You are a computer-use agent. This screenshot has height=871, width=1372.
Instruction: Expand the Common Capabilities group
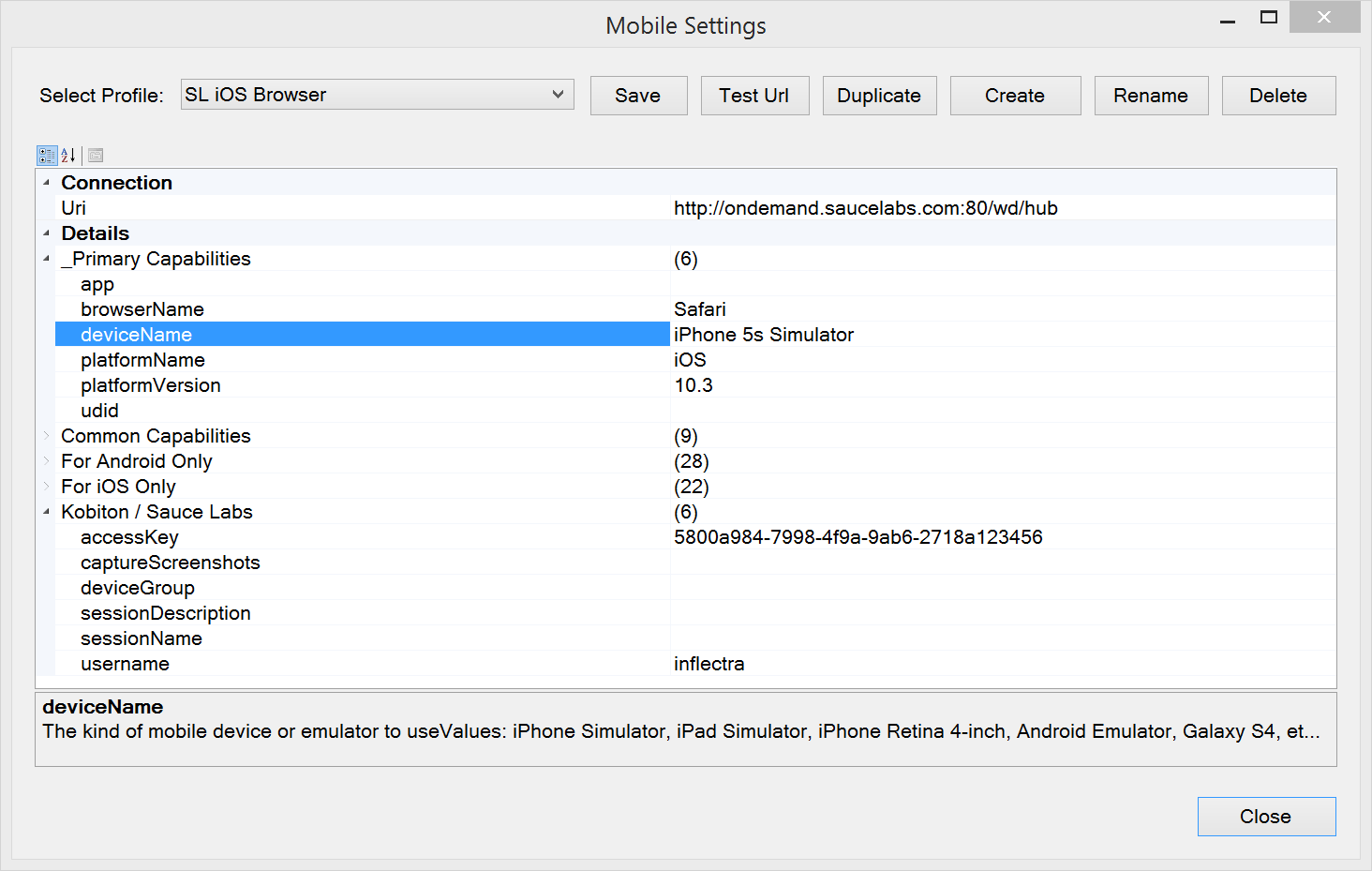(46, 436)
